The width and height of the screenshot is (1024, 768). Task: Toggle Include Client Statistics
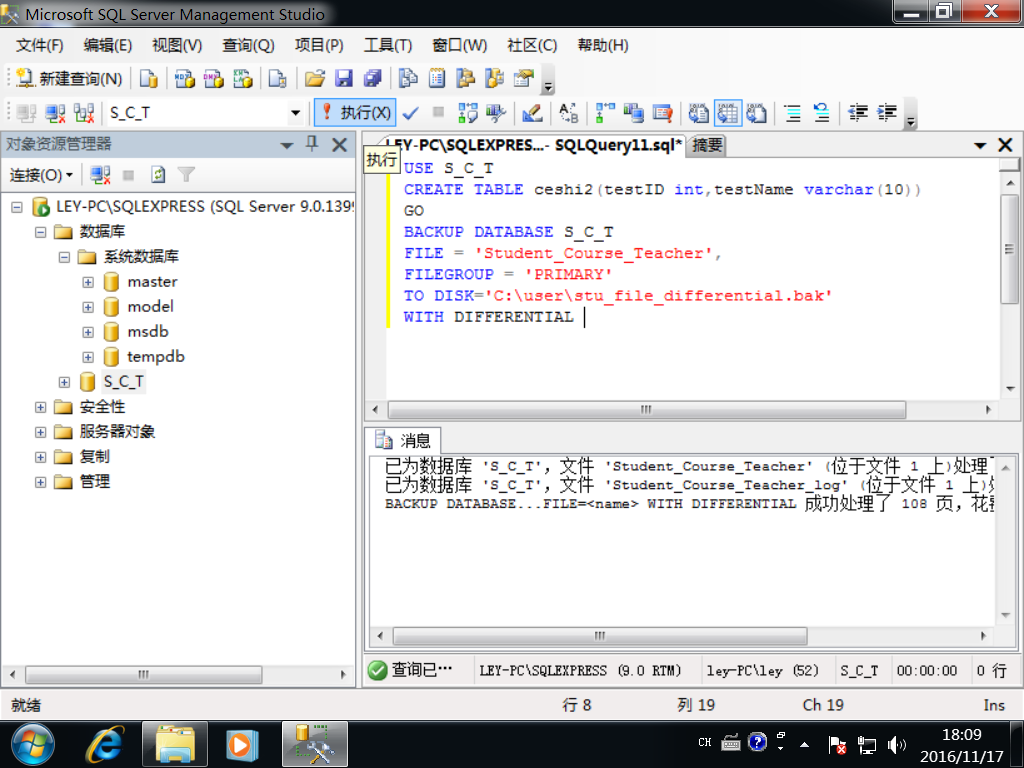[633, 113]
